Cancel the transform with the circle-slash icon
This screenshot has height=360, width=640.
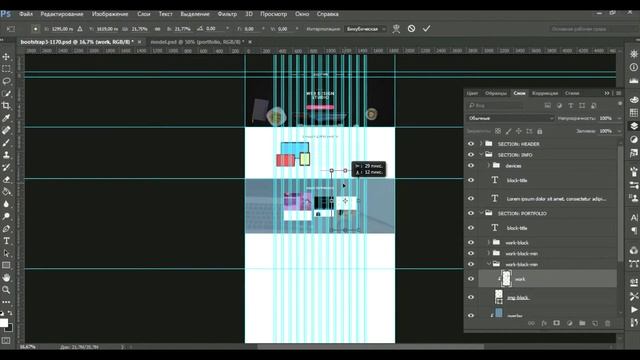411,29
